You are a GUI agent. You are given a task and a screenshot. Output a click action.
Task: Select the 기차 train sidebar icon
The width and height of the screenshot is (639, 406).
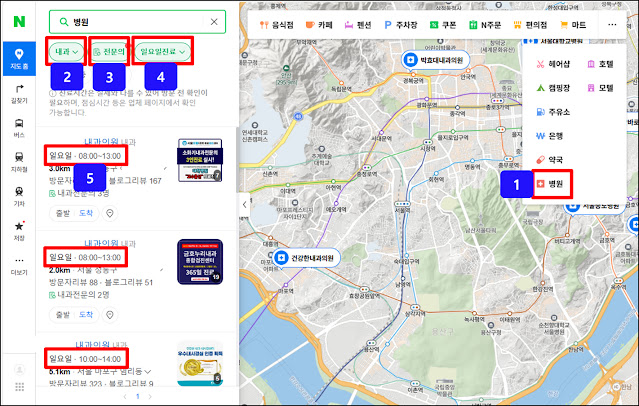coord(19,196)
